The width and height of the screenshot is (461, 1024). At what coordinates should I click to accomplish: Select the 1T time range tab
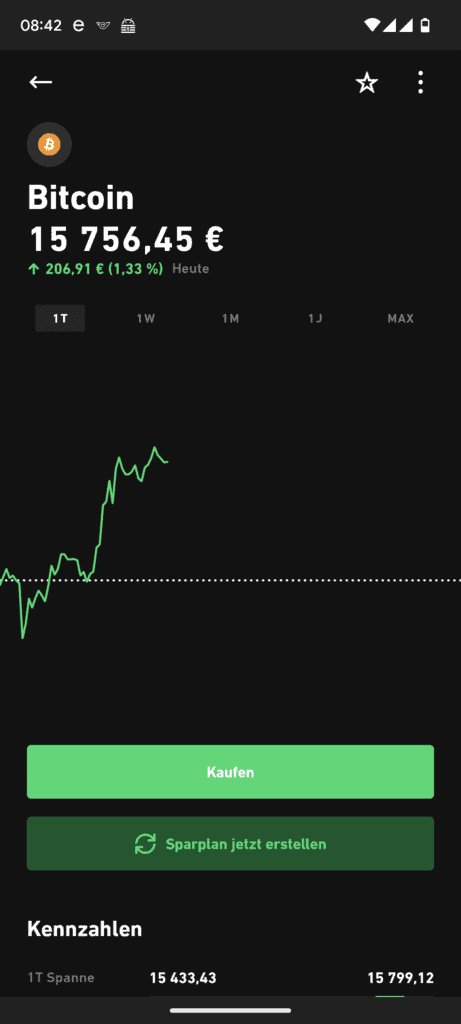60,319
